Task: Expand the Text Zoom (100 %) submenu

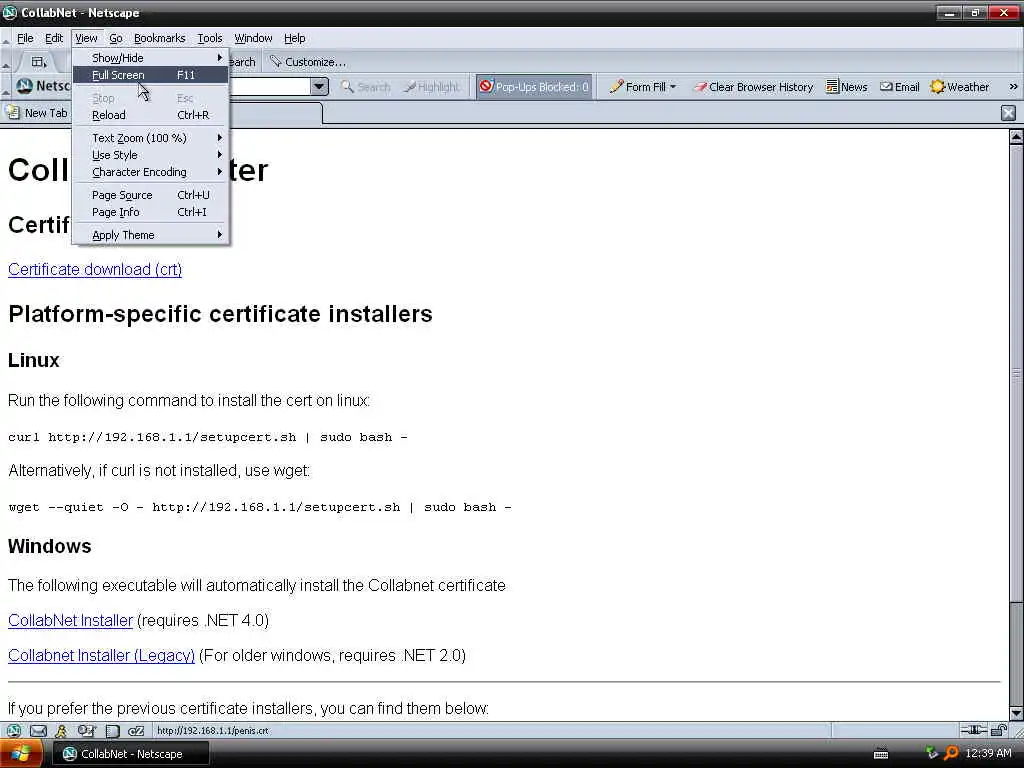Action: pos(150,138)
